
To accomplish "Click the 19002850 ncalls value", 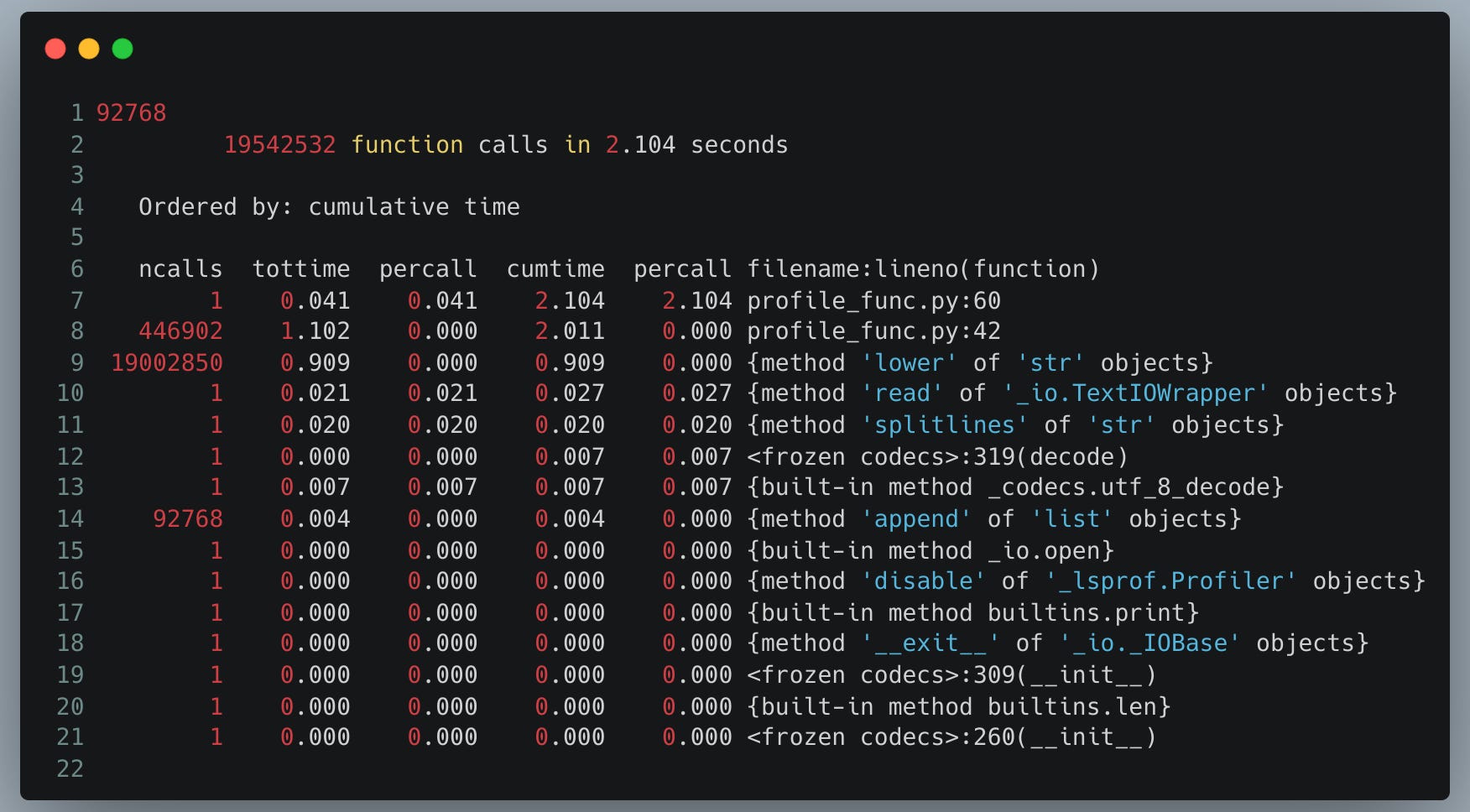I will point(167,362).
